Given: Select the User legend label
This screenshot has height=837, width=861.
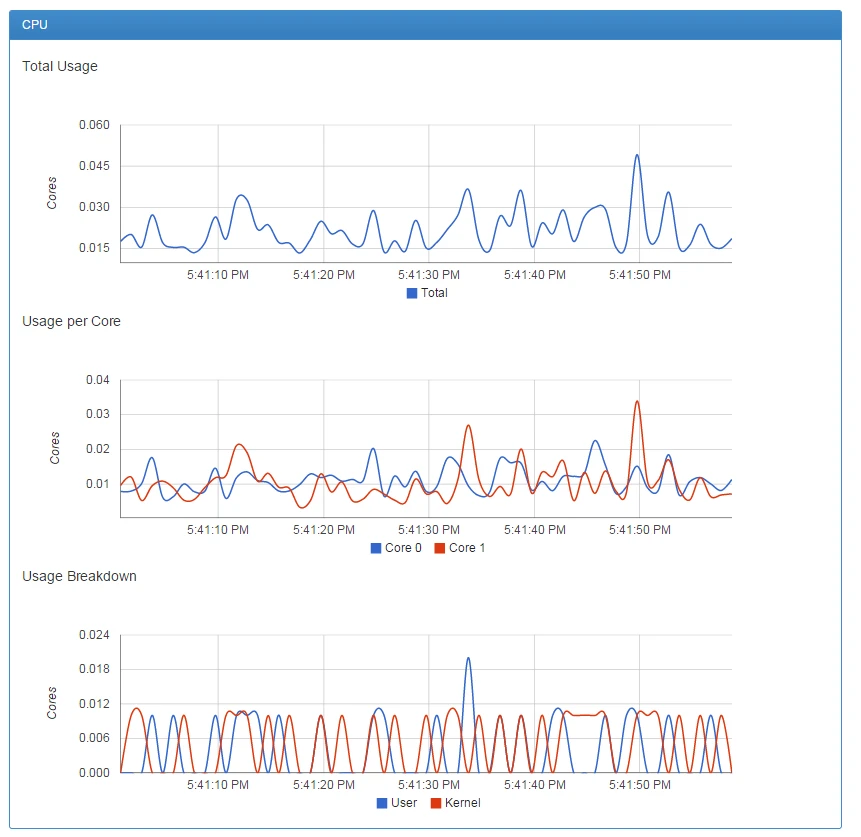Looking at the screenshot, I should coord(404,803).
